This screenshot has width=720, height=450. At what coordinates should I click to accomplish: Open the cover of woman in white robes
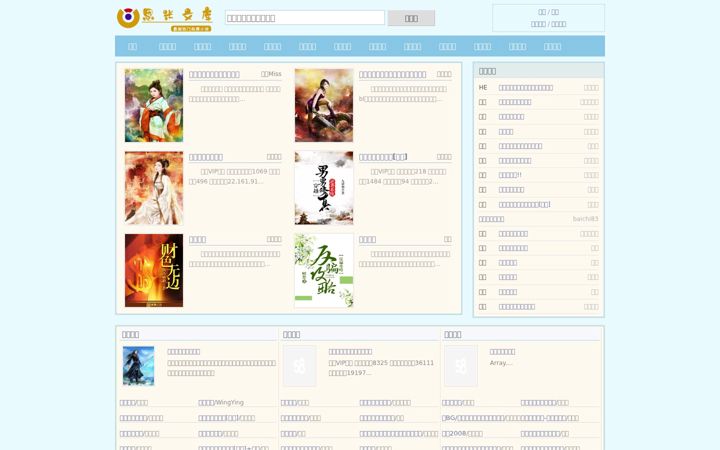coord(154,188)
